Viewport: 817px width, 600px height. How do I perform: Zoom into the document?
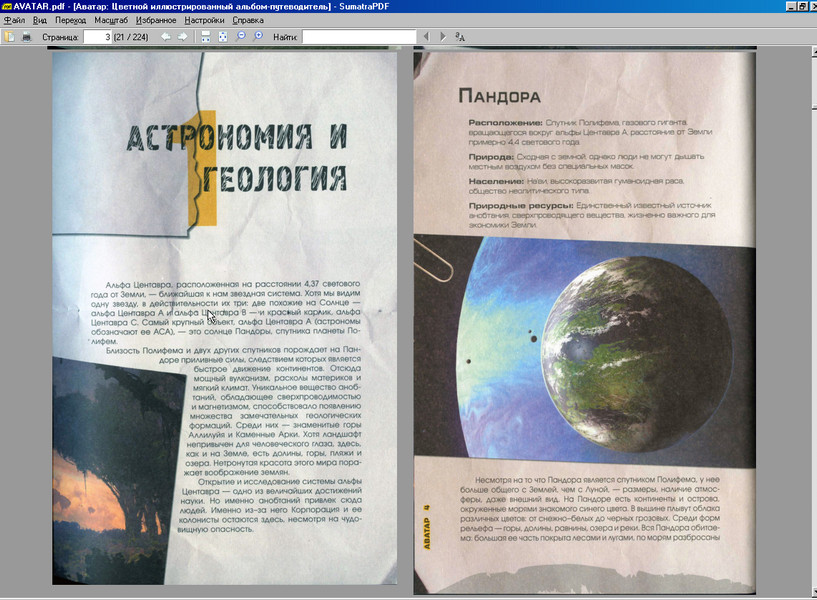click(258, 36)
